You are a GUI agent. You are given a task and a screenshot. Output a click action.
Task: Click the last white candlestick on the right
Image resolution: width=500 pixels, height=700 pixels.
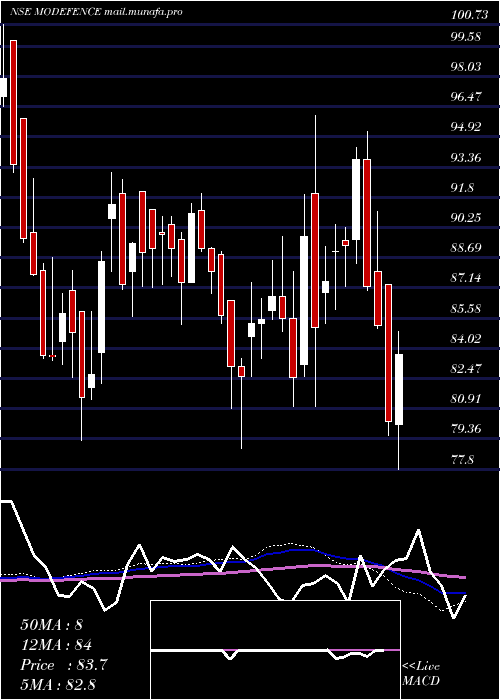399,389
